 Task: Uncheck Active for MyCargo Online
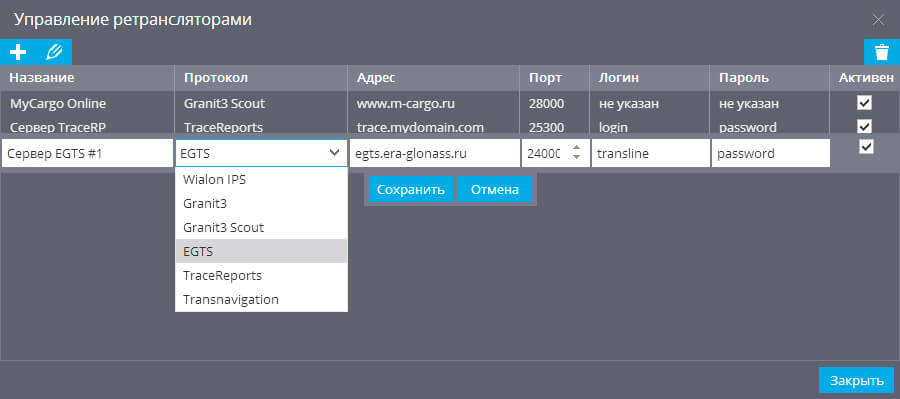pos(864,103)
